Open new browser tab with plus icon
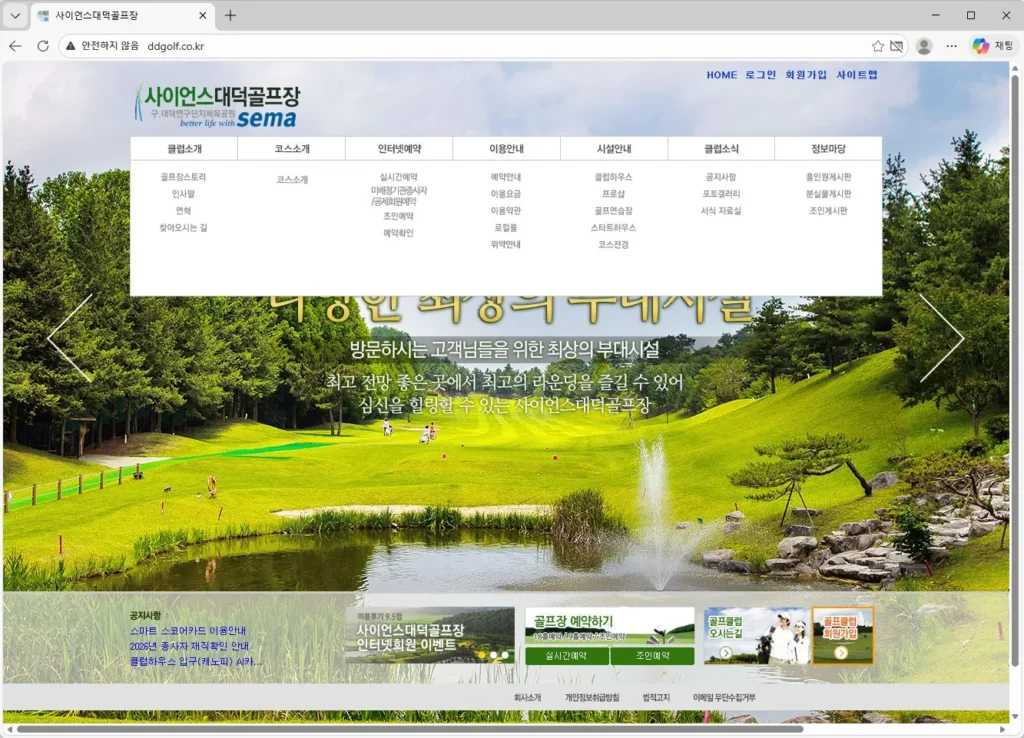1024x738 pixels. pyautogui.click(x=230, y=16)
